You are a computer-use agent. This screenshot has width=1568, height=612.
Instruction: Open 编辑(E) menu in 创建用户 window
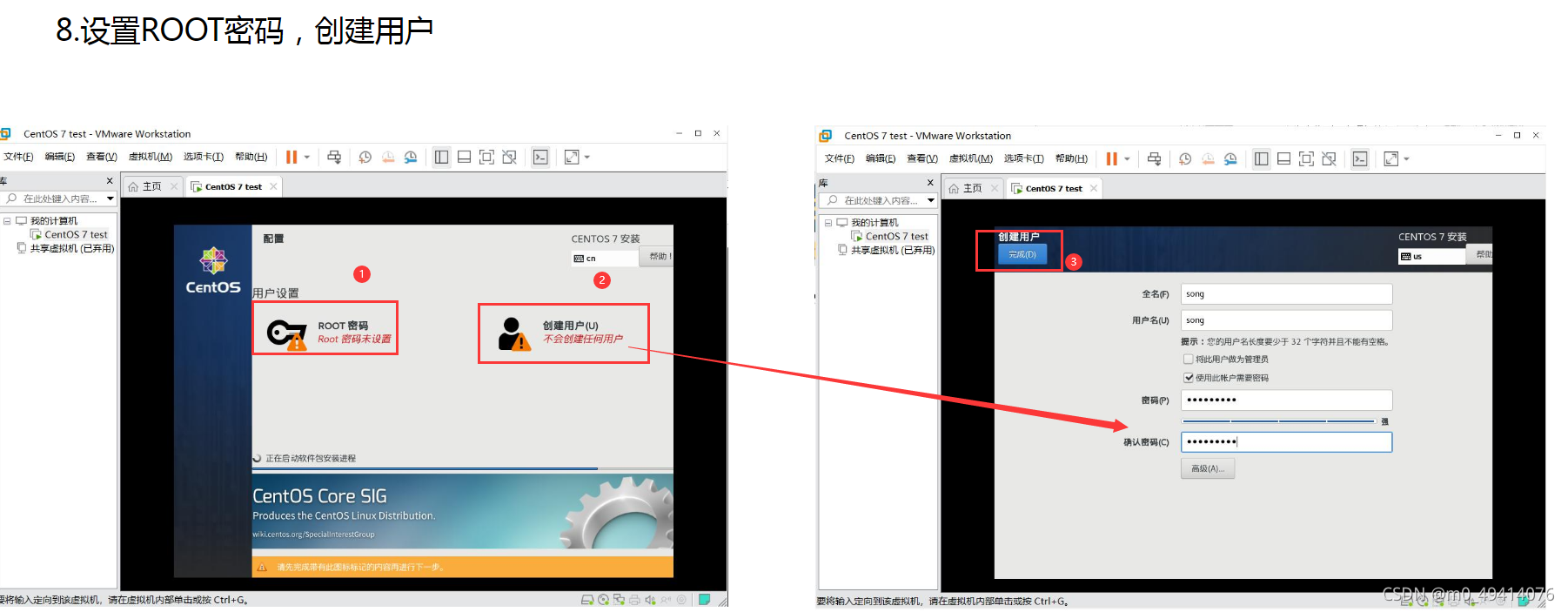click(881, 159)
